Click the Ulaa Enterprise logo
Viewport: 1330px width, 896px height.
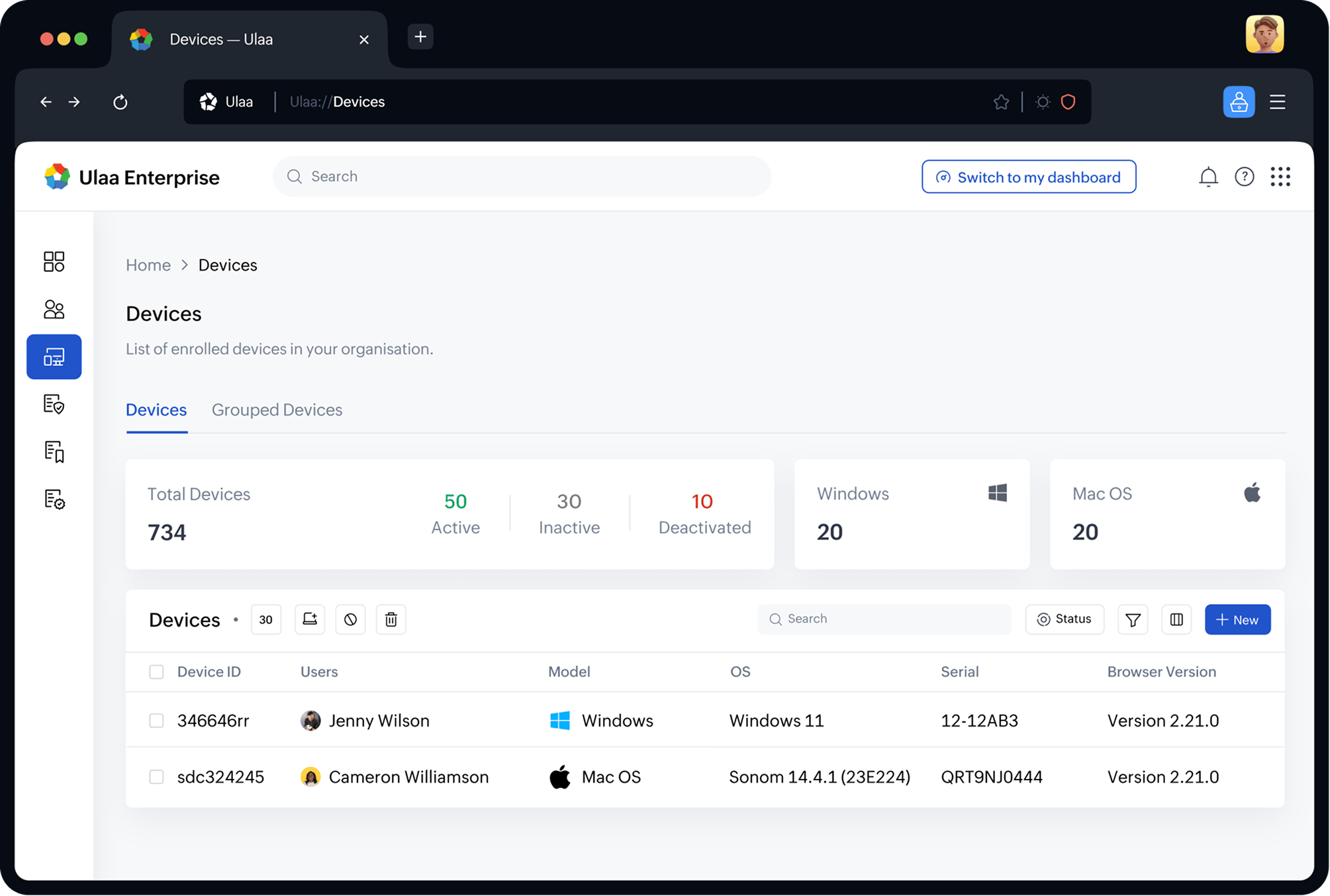(132, 177)
